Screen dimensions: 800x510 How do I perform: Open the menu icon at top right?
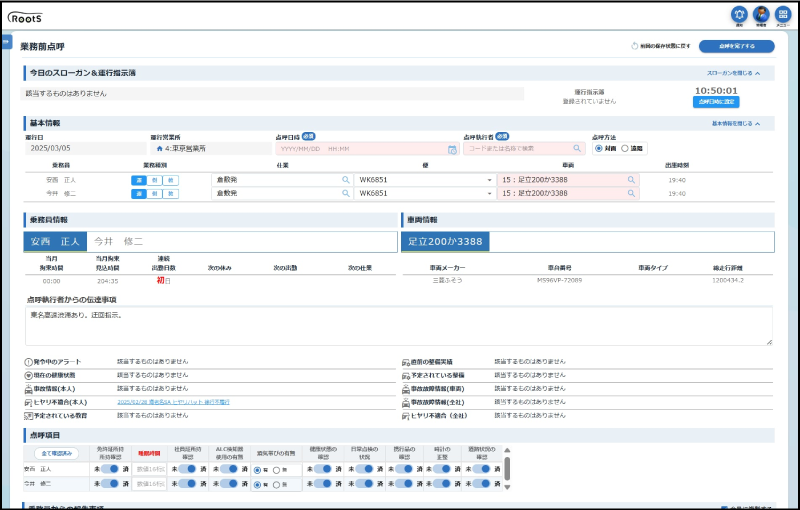(783, 14)
